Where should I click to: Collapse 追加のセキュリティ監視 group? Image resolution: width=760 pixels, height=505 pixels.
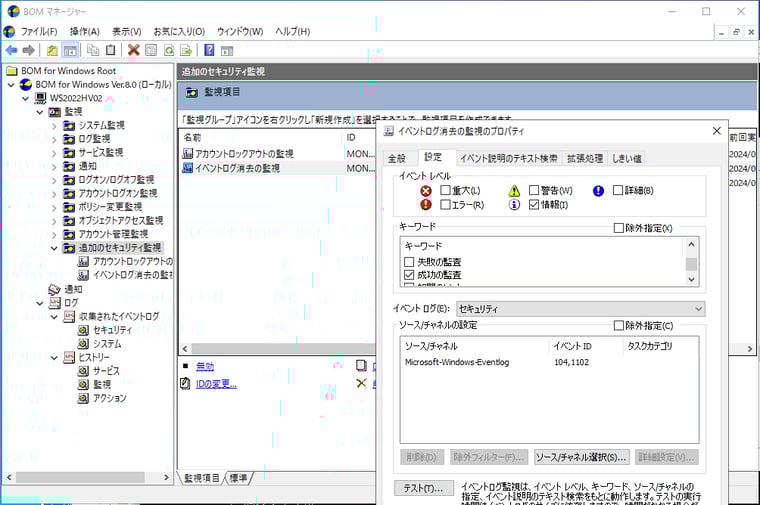(x=54, y=248)
